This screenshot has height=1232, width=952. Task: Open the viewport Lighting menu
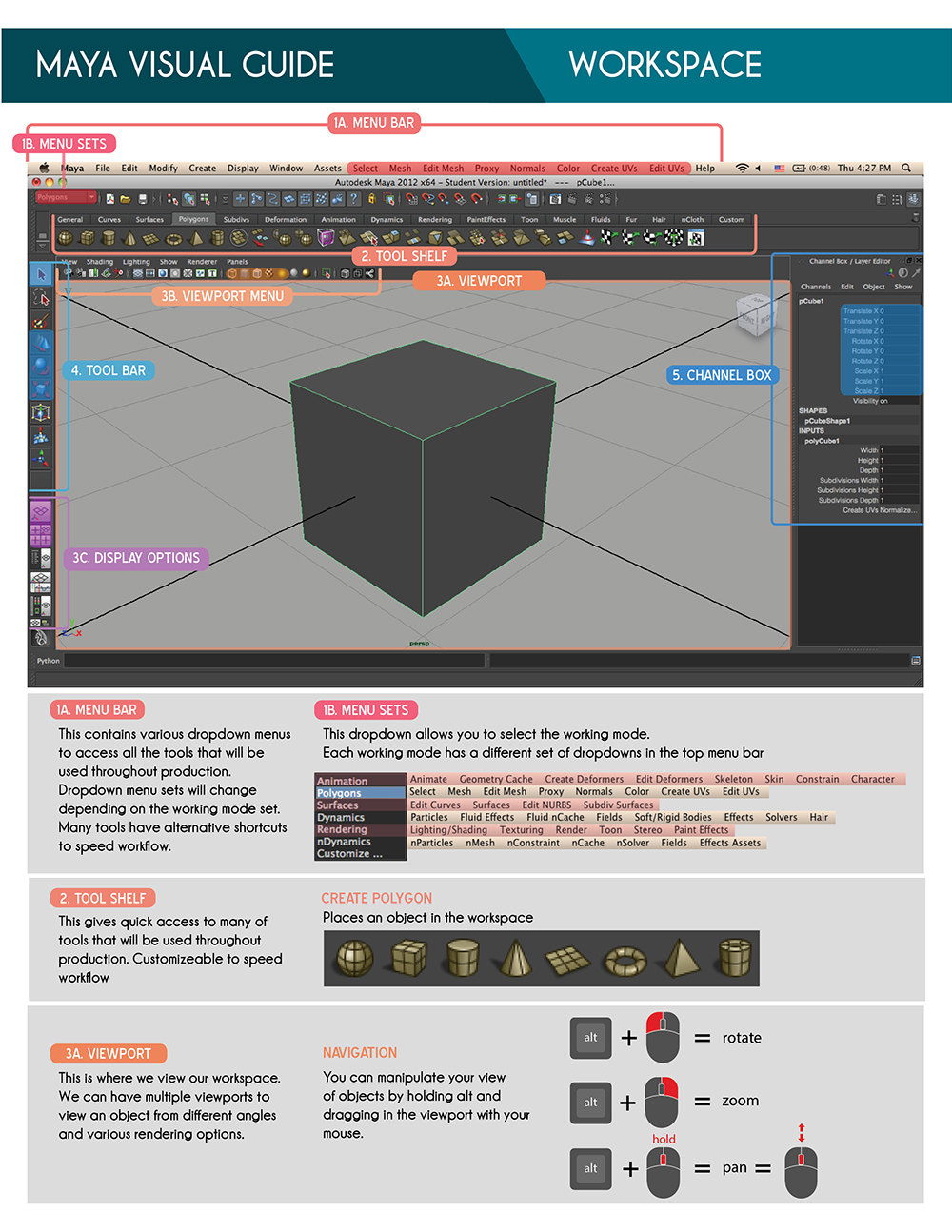tap(136, 262)
